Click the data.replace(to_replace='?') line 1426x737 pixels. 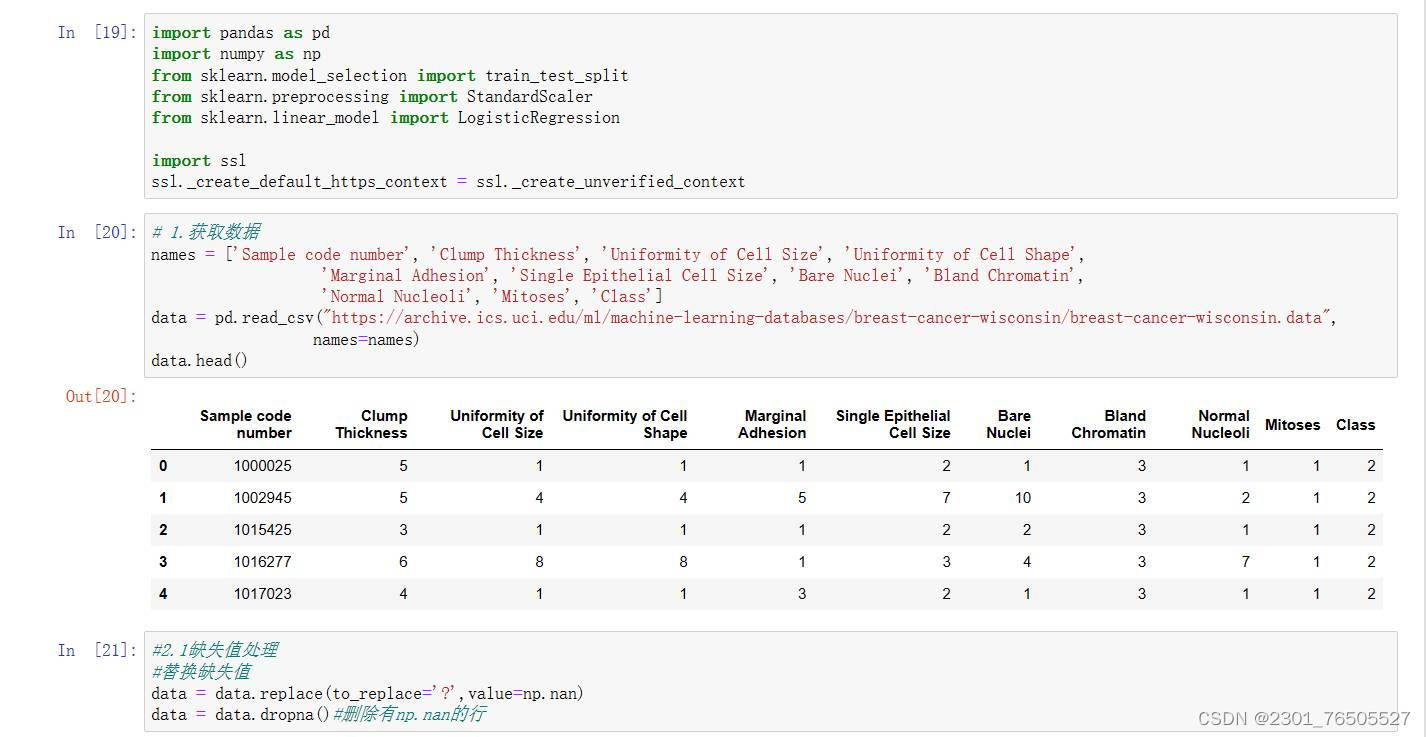click(367, 694)
